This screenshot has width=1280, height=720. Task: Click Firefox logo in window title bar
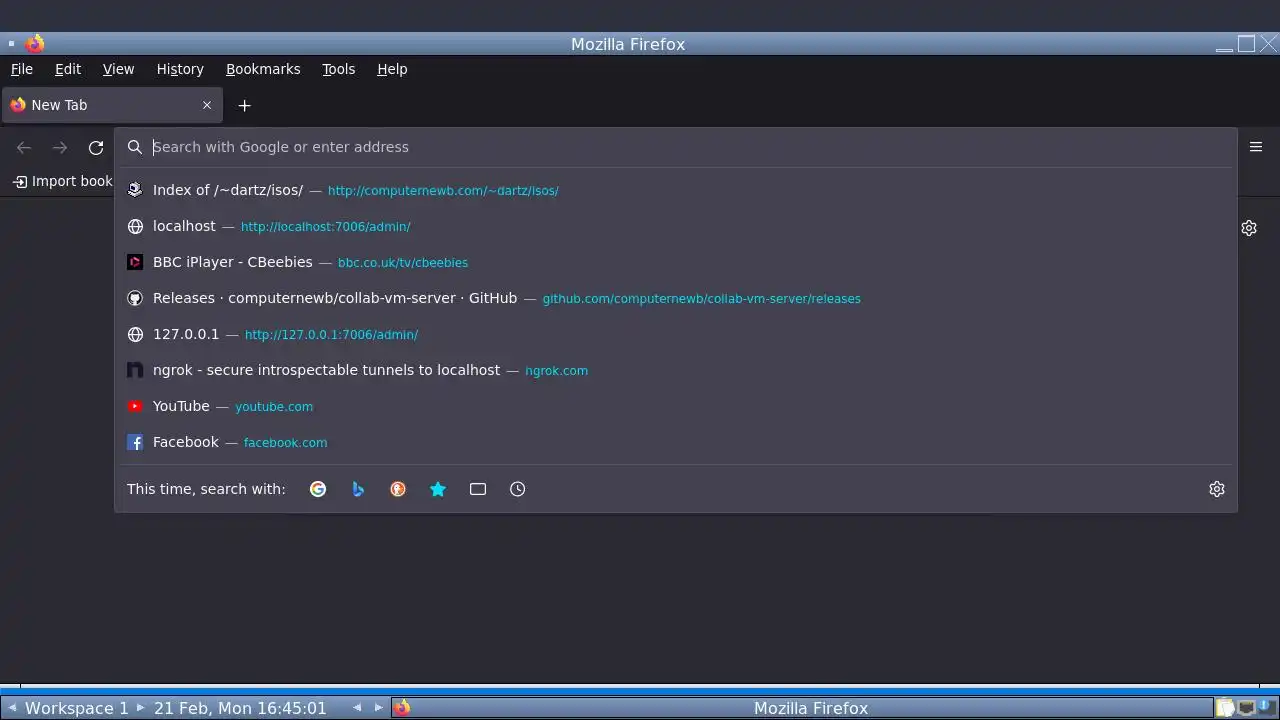(35, 44)
